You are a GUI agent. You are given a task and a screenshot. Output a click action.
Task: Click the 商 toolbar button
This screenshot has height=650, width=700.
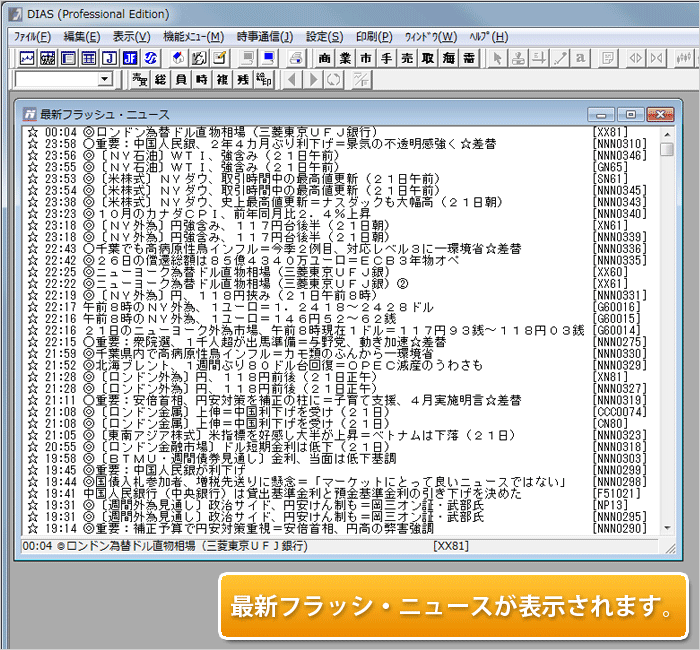click(x=325, y=57)
